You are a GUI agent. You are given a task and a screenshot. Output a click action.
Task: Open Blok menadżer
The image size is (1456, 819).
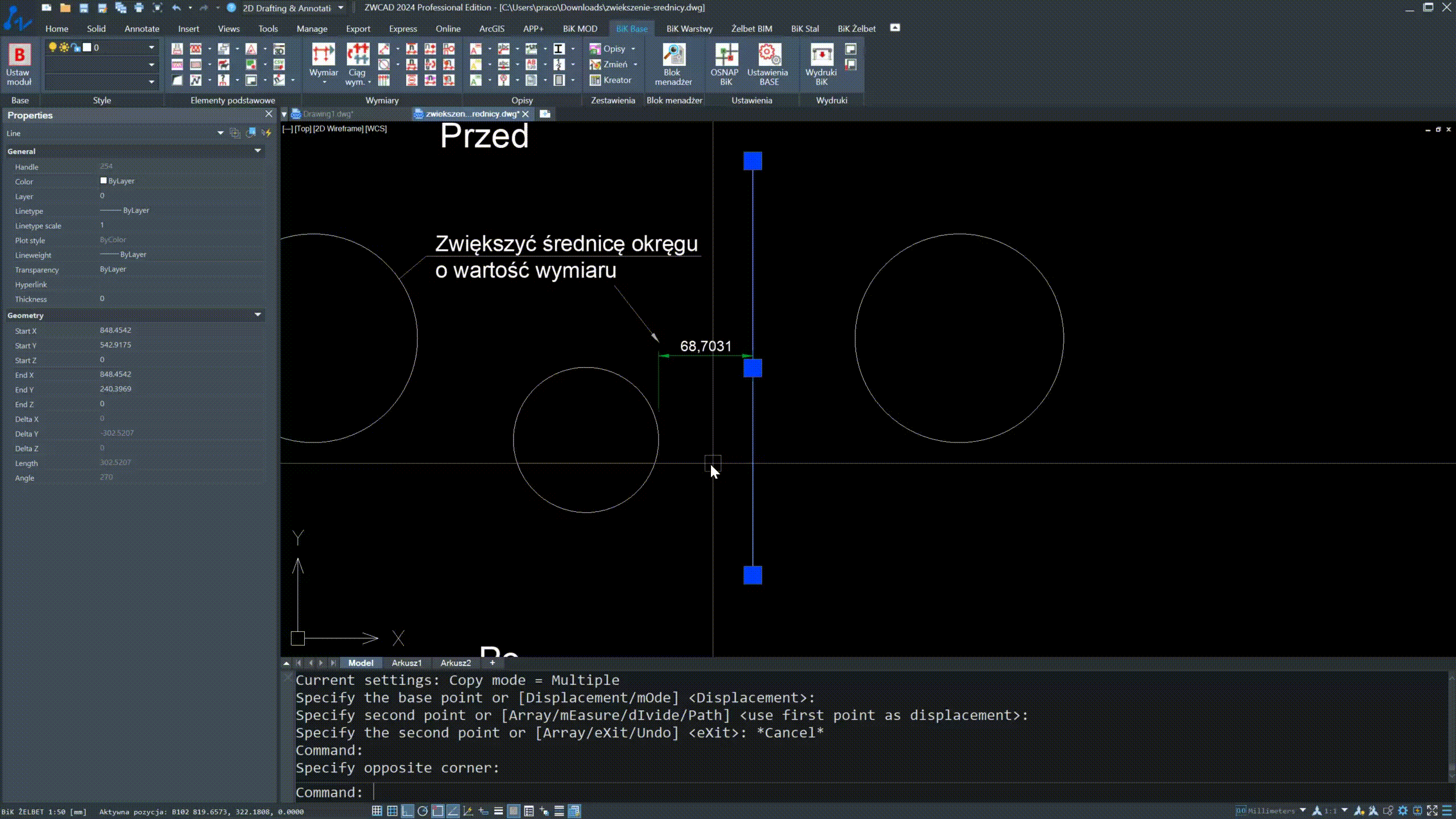pyautogui.click(x=673, y=64)
